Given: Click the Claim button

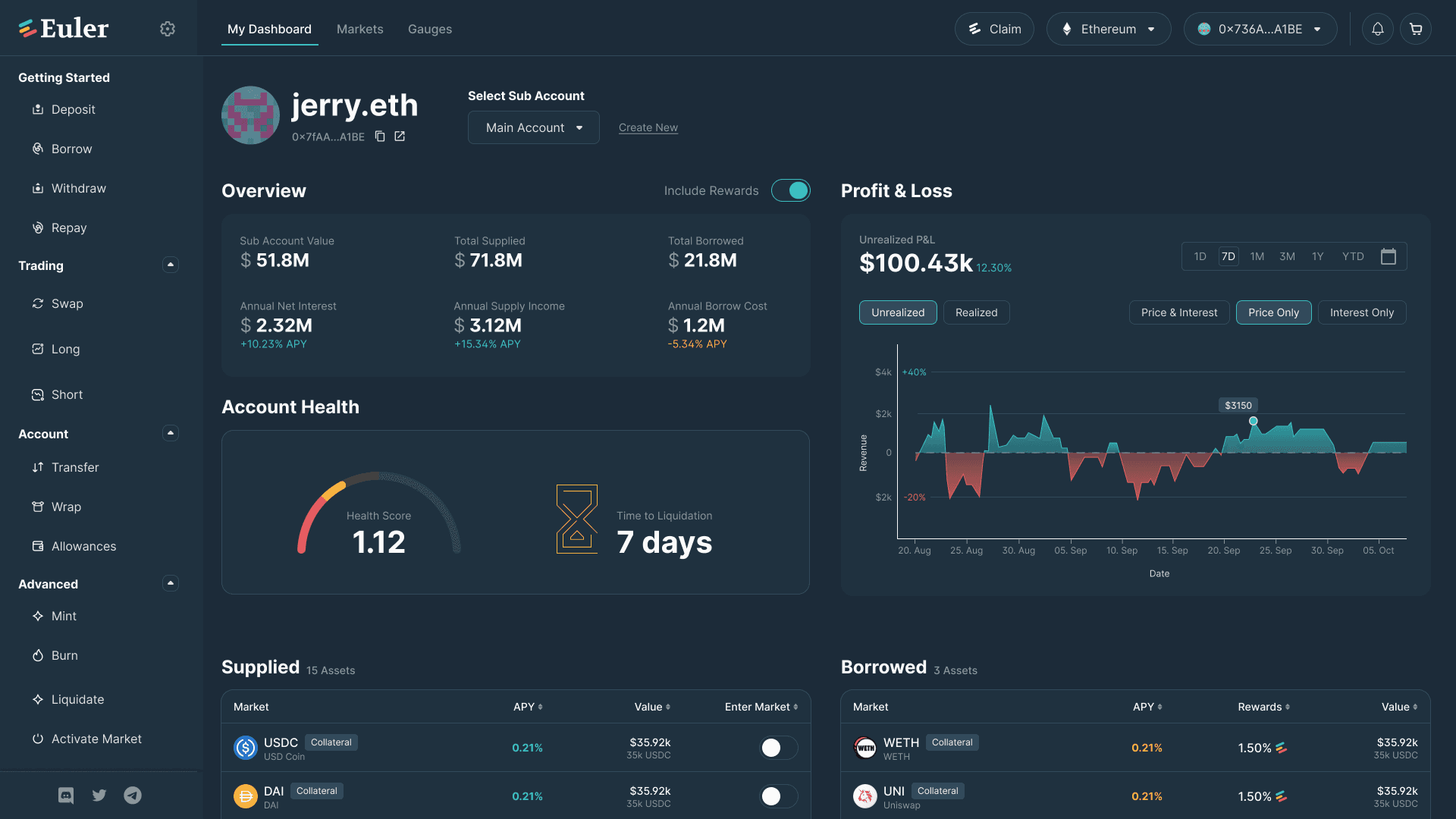Looking at the screenshot, I should (x=994, y=29).
